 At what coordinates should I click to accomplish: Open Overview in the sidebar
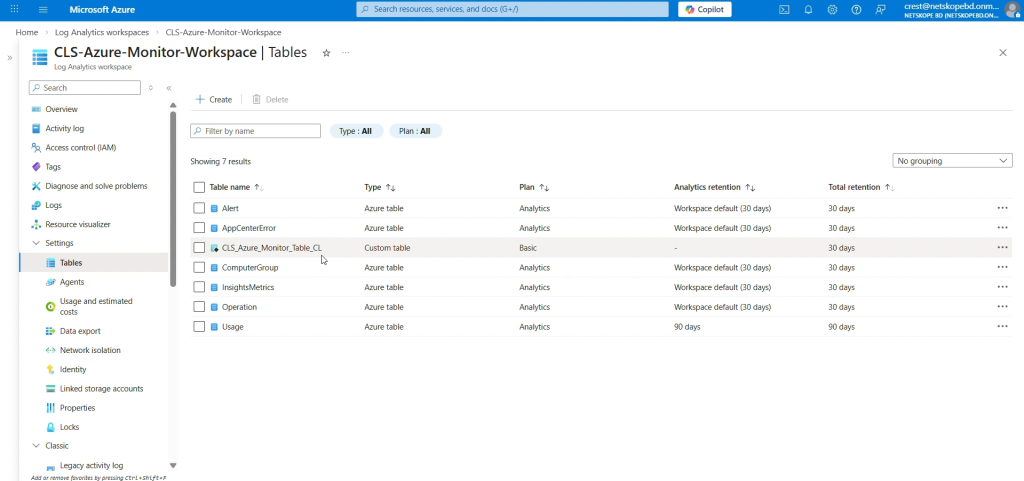(x=61, y=109)
